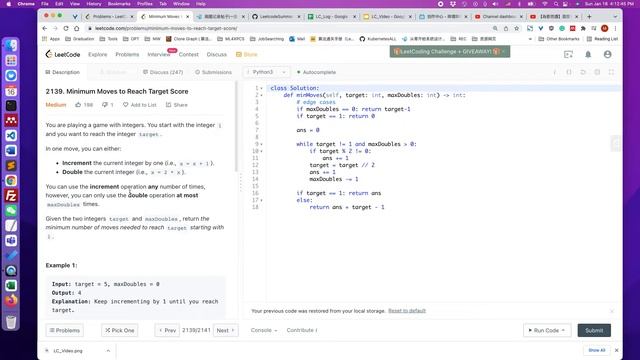Image resolution: width=640 pixels, height=360 pixels.
Task: Open Firefox from the Dock
Action: pos(11,301)
